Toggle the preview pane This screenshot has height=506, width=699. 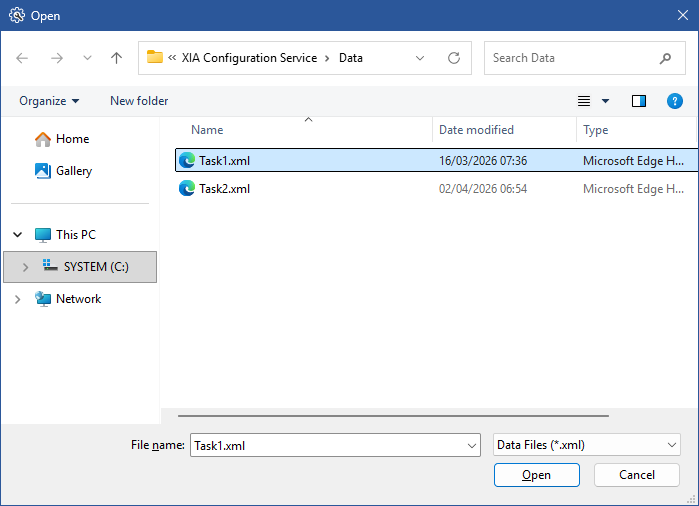click(x=639, y=101)
